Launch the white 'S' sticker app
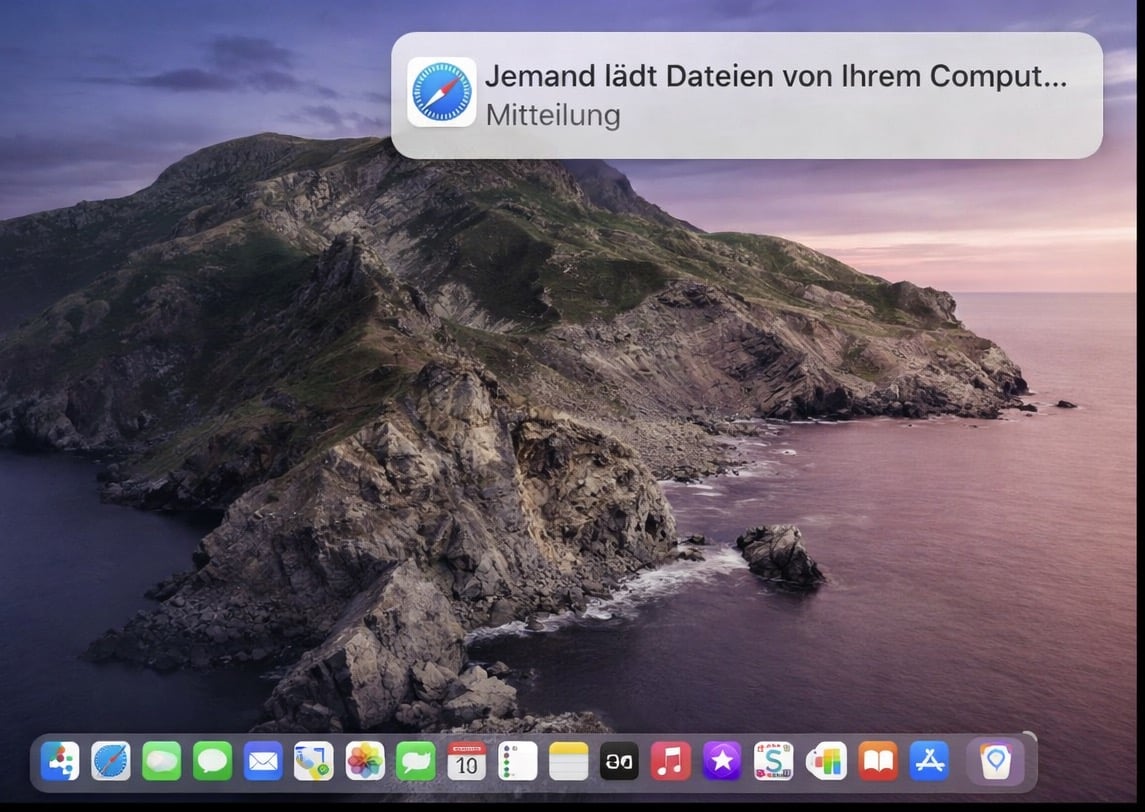The width and height of the screenshot is (1145, 812). 772,762
